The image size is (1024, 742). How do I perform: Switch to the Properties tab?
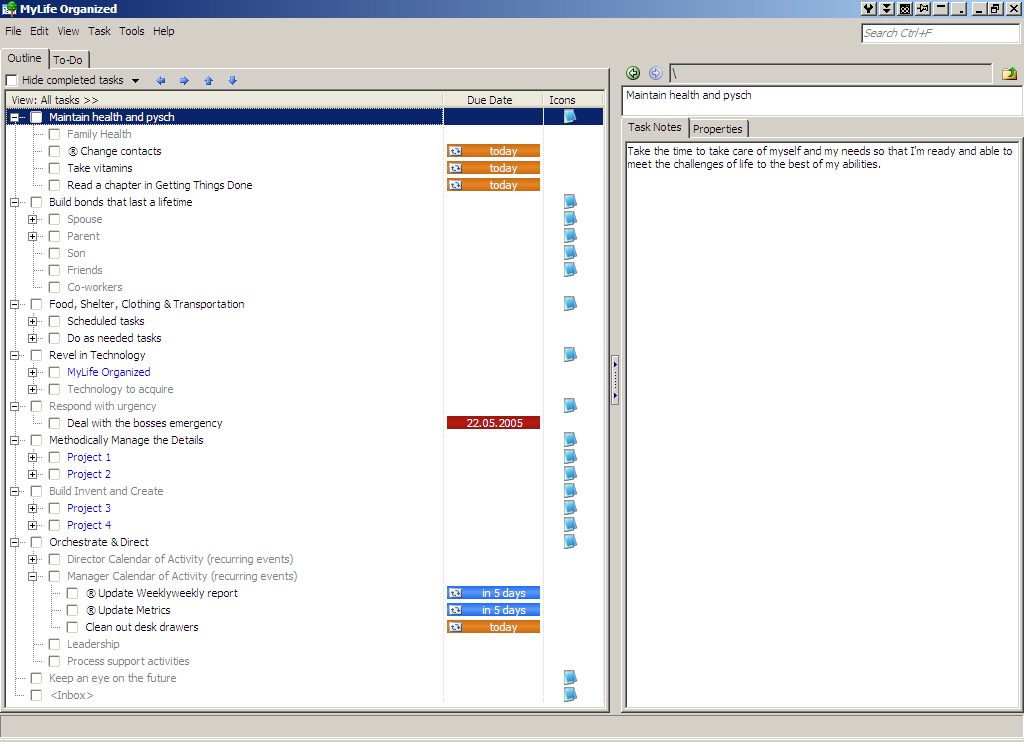click(718, 129)
